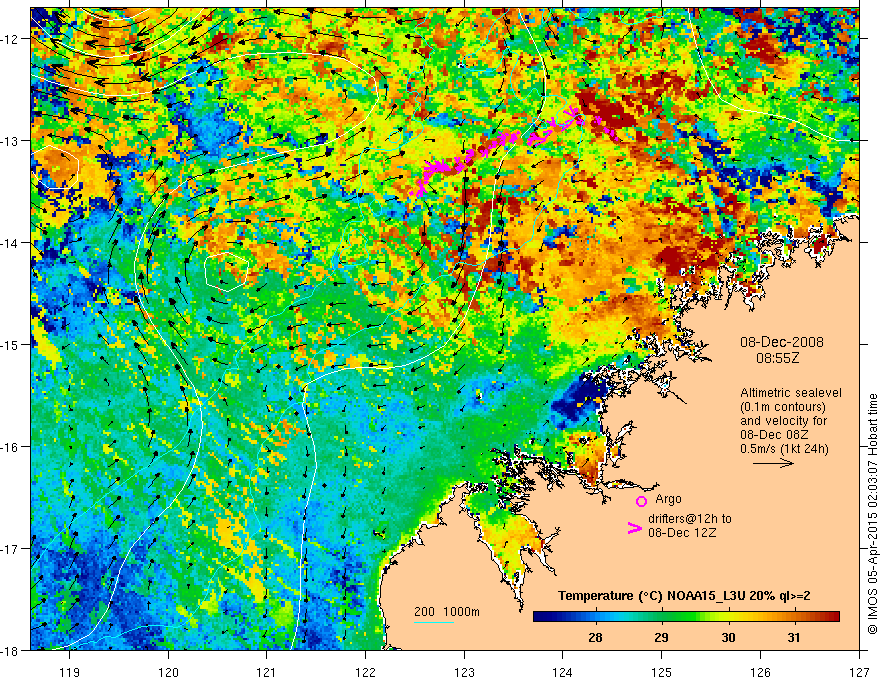Click the 'drifters@12h to' legend text
The width and height of the screenshot is (880, 680).
(x=690, y=520)
